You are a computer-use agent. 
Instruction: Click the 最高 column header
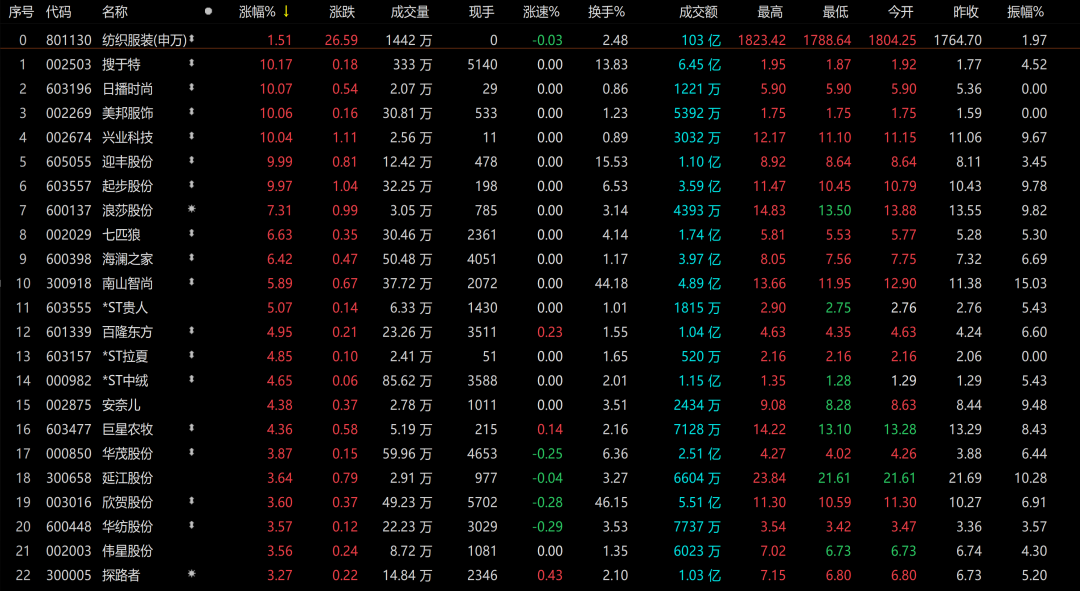(769, 12)
